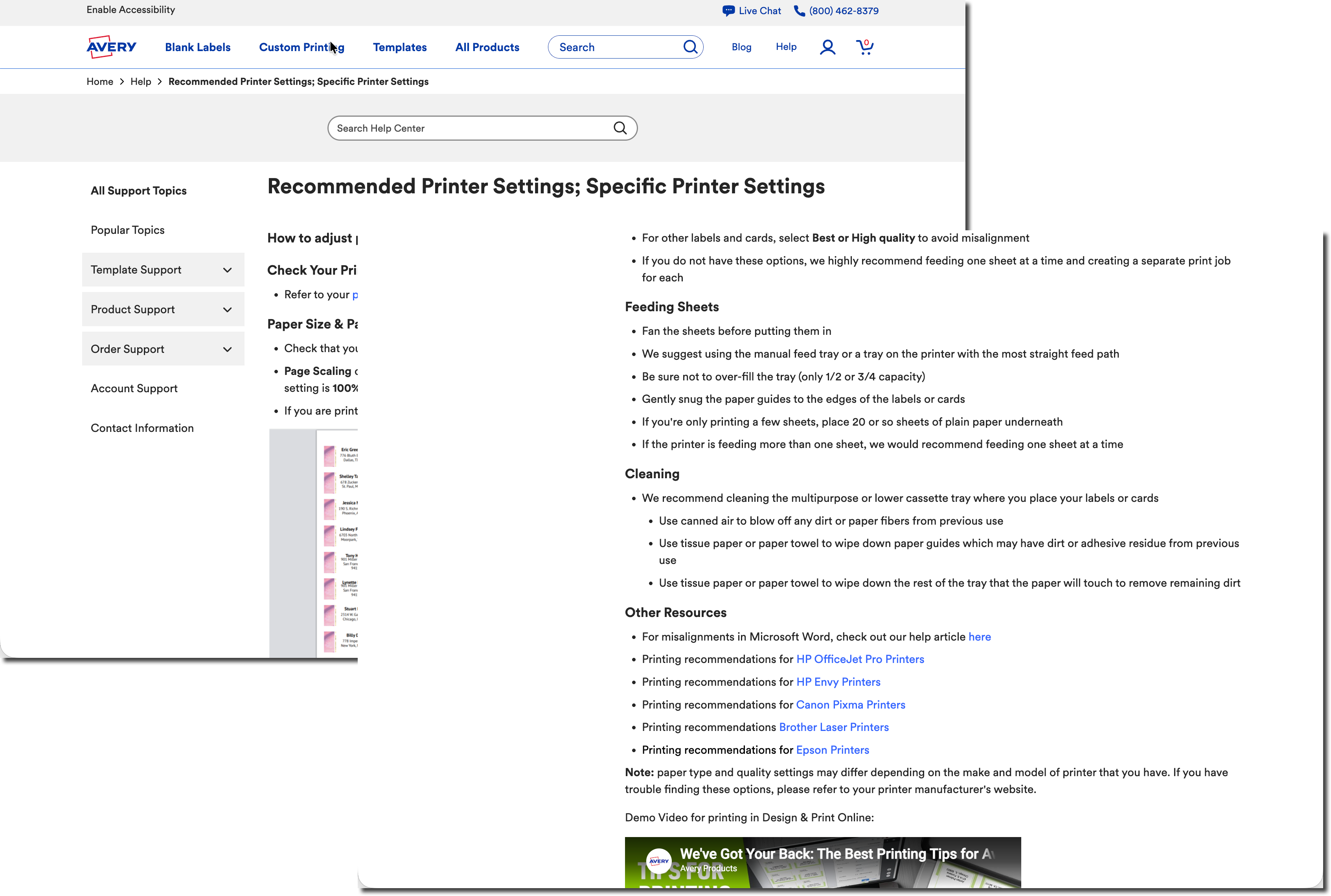The width and height of the screenshot is (1331, 896).
Task: Click 'Fan the sheets before putting them in'
Action: pyautogui.click(x=737, y=331)
